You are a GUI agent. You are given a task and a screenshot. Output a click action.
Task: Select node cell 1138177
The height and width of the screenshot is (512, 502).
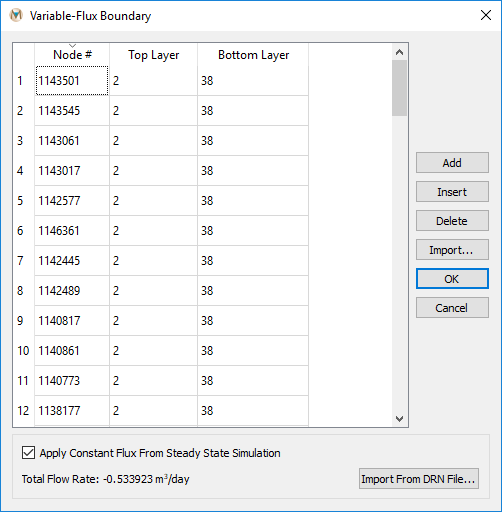pyautogui.click(x=72, y=411)
